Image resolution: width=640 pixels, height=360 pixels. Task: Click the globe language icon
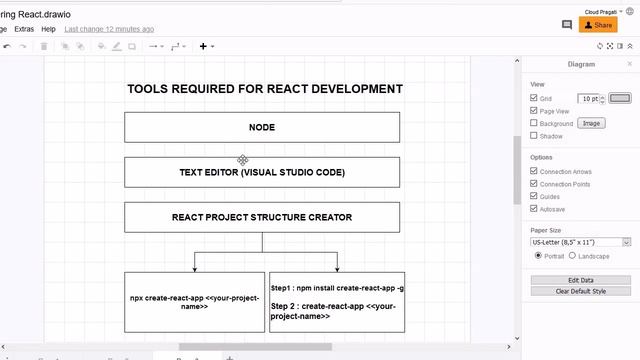click(630, 11)
